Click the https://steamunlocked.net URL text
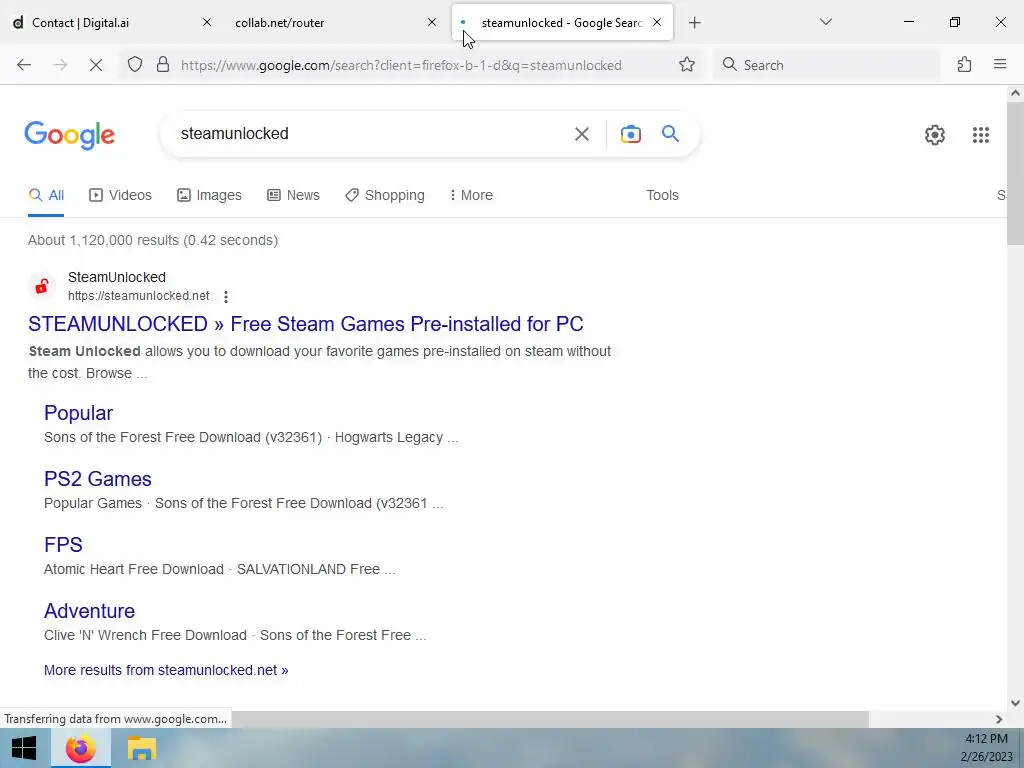 click(x=138, y=296)
